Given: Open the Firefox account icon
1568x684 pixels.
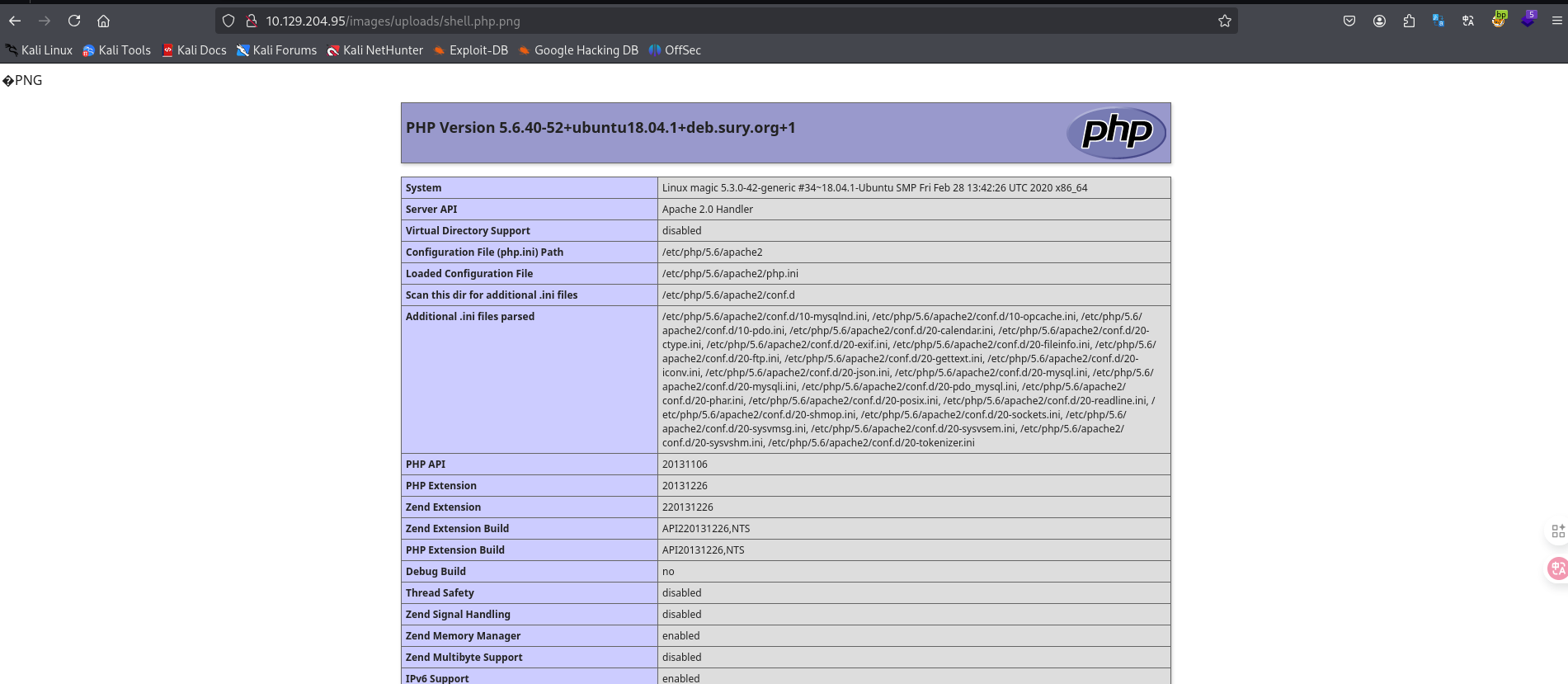Looking at the screenshot, I should (1379, 21).
